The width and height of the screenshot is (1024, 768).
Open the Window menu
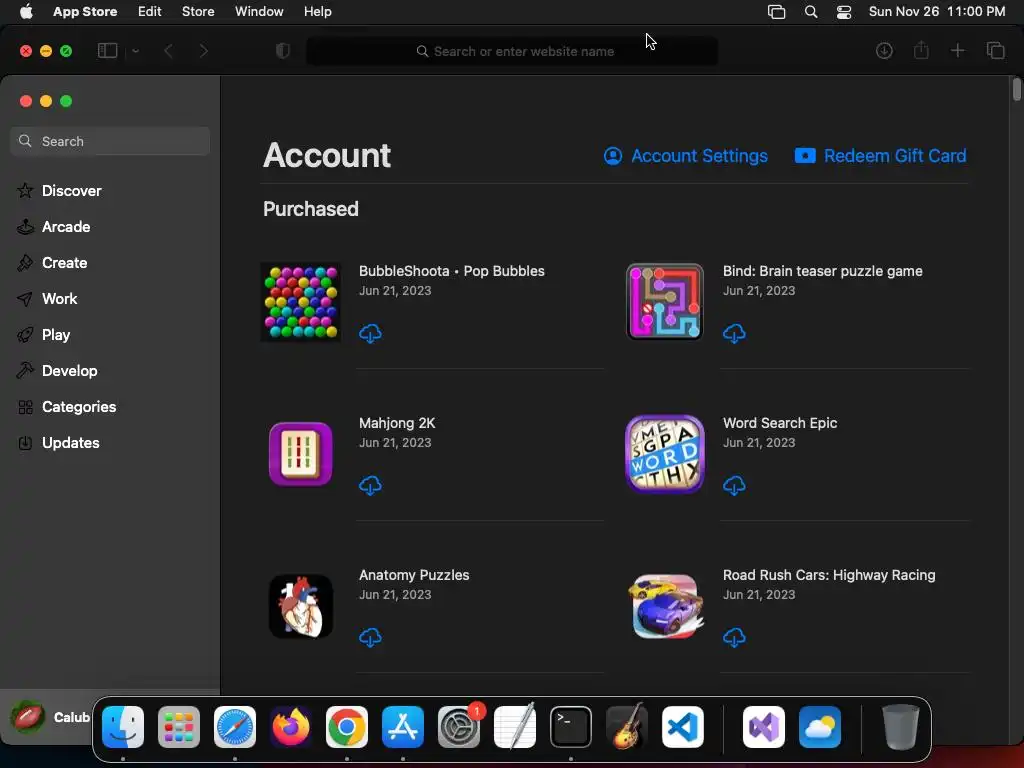(x=259, y=11)
